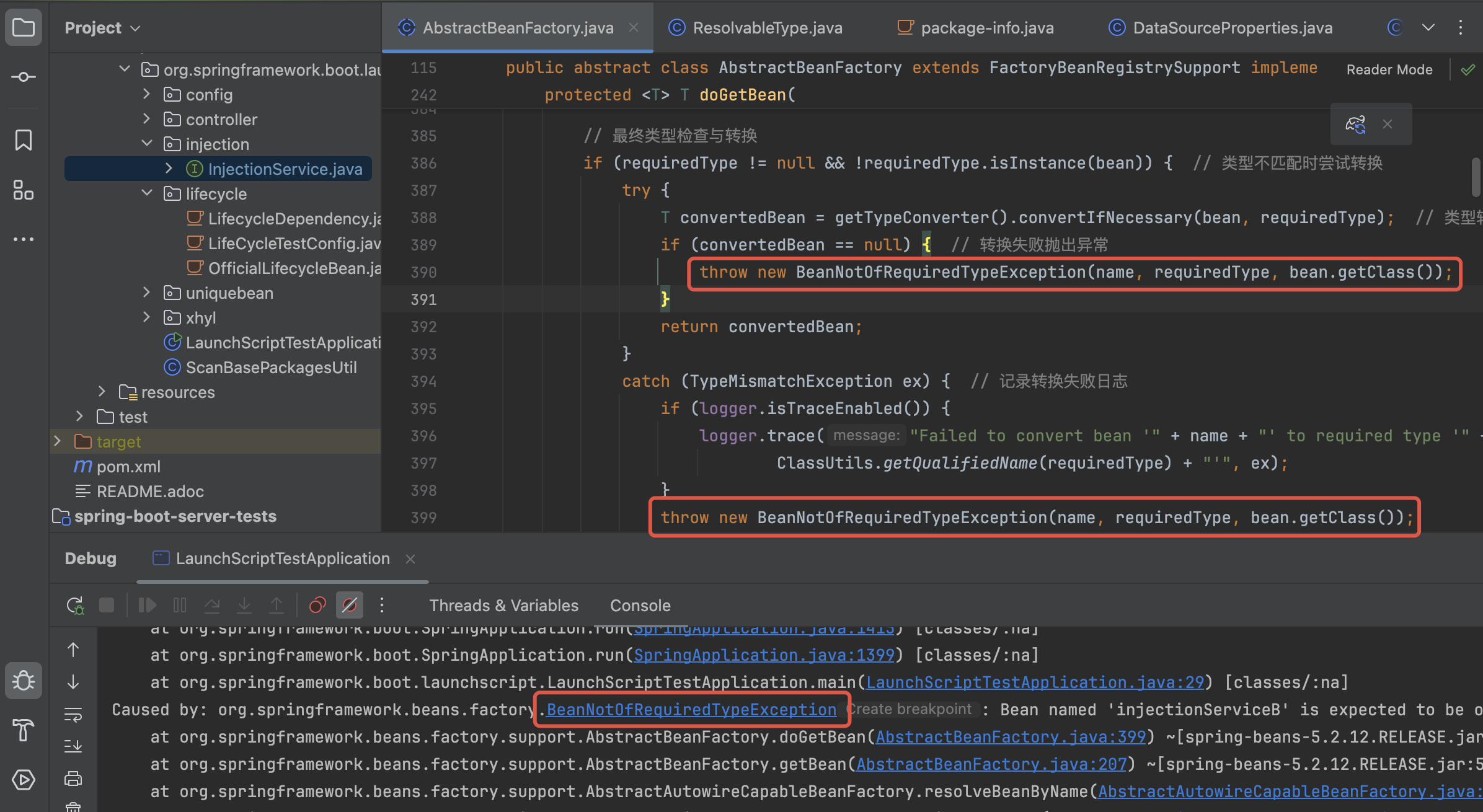Viewport: 1483px width, 812px height.
Task: Open the View Breakpoints dialog
Action: [317, 605]
